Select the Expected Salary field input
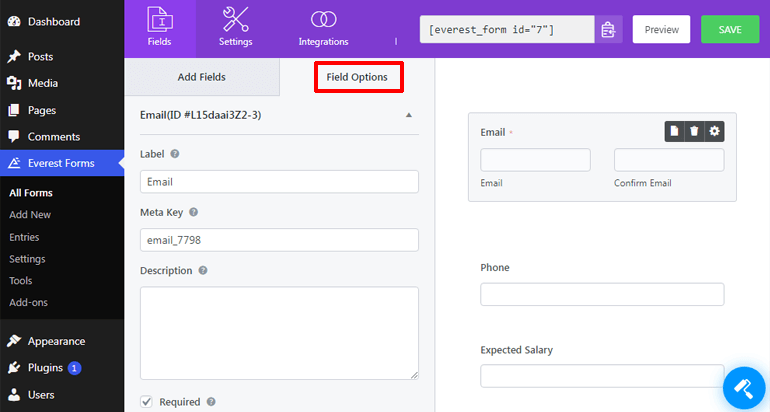The image size is (770, 412). point(602,376)
